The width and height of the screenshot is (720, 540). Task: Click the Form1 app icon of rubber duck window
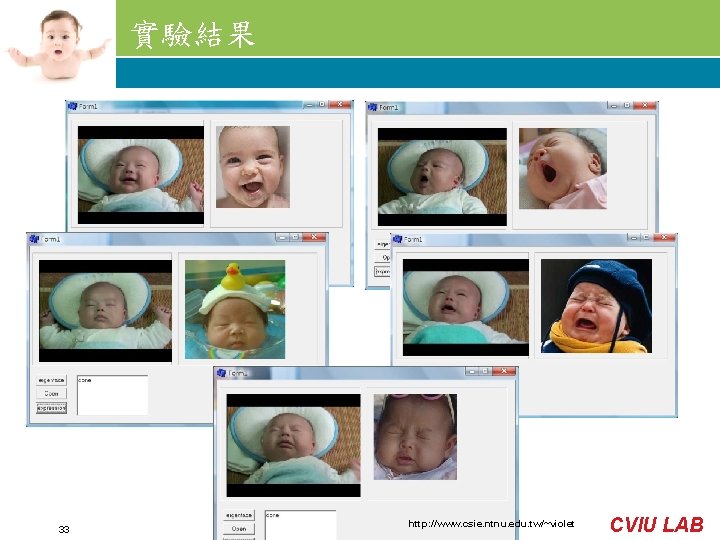(x=34, y=239)
